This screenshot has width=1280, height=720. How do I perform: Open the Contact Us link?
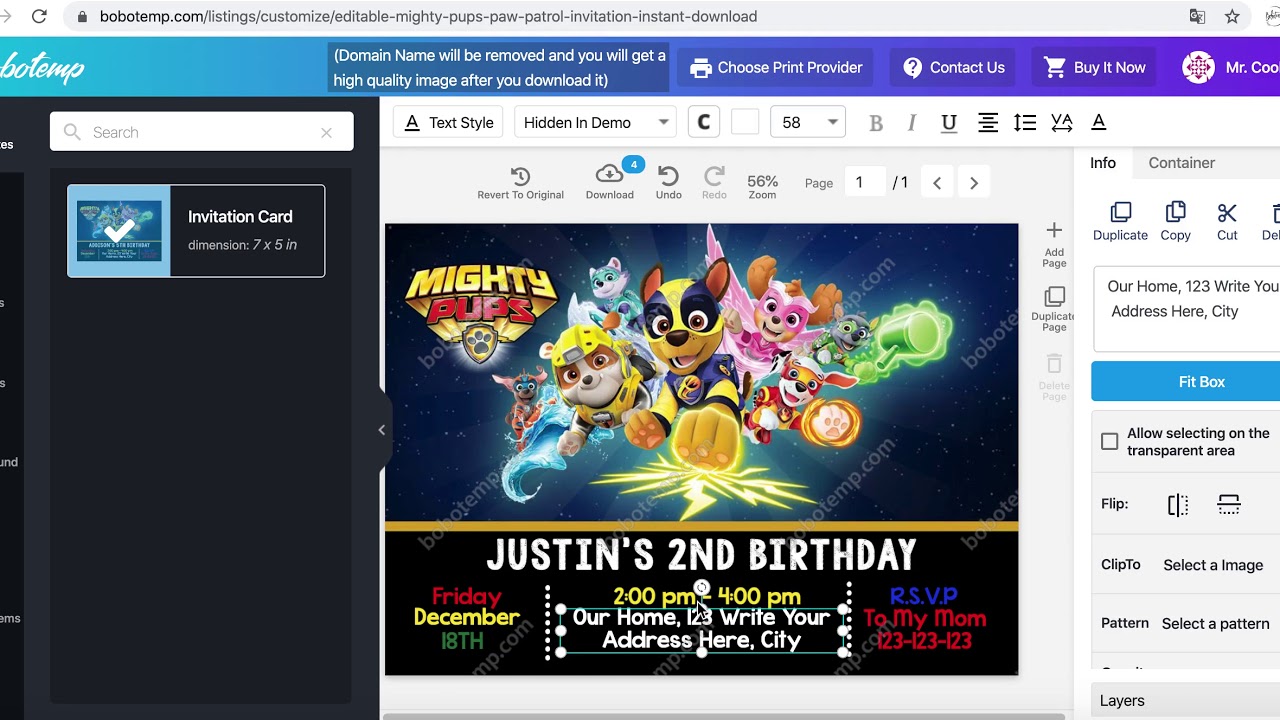pos(953,67)
